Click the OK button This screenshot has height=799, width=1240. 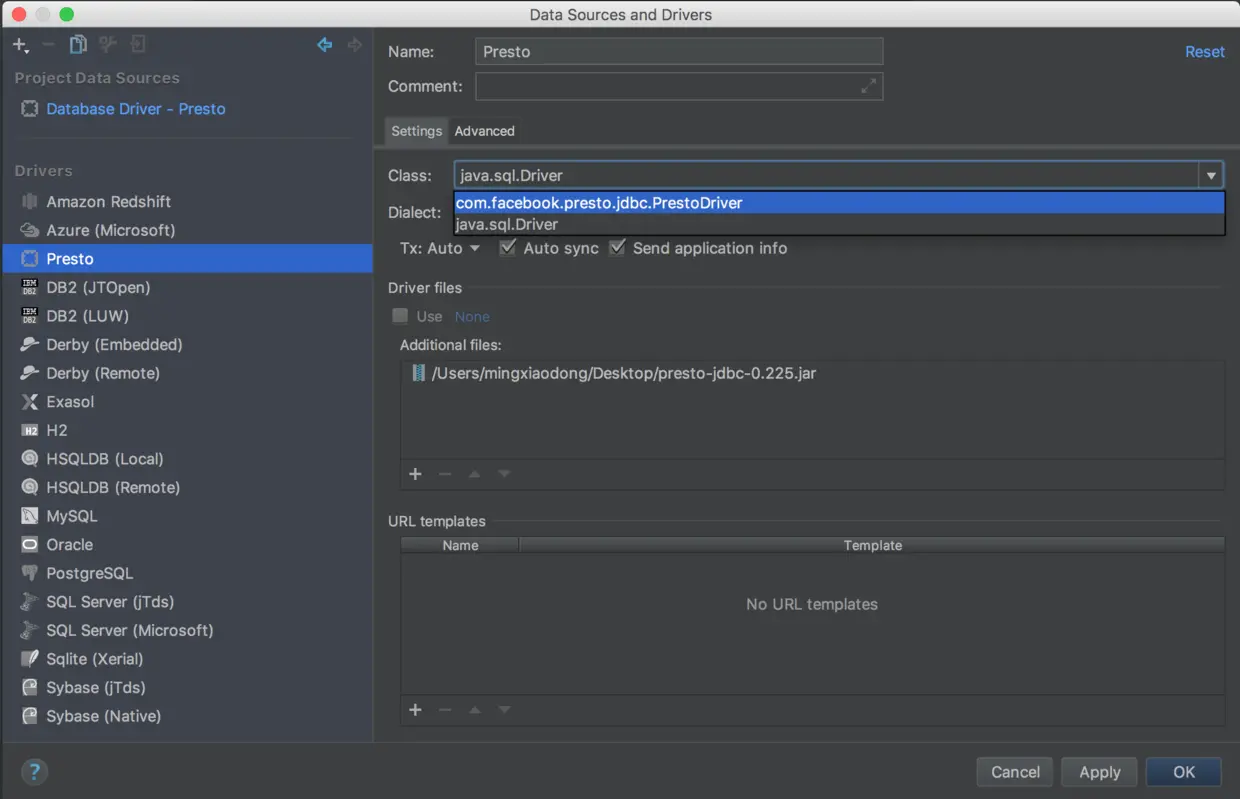(1184, 772)
